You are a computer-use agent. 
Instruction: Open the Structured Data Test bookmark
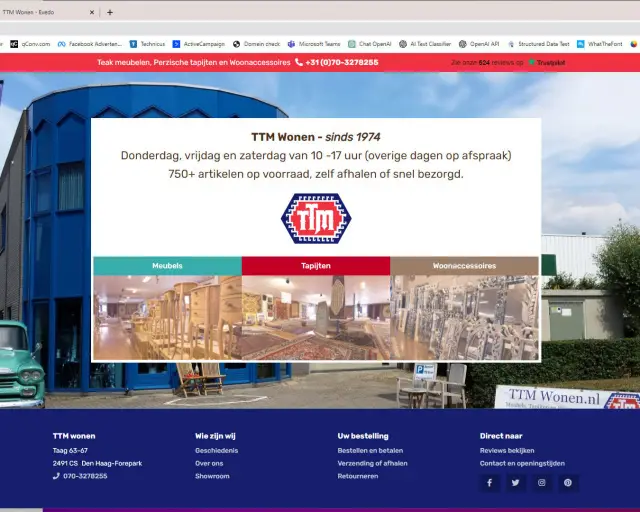[538, 44]
